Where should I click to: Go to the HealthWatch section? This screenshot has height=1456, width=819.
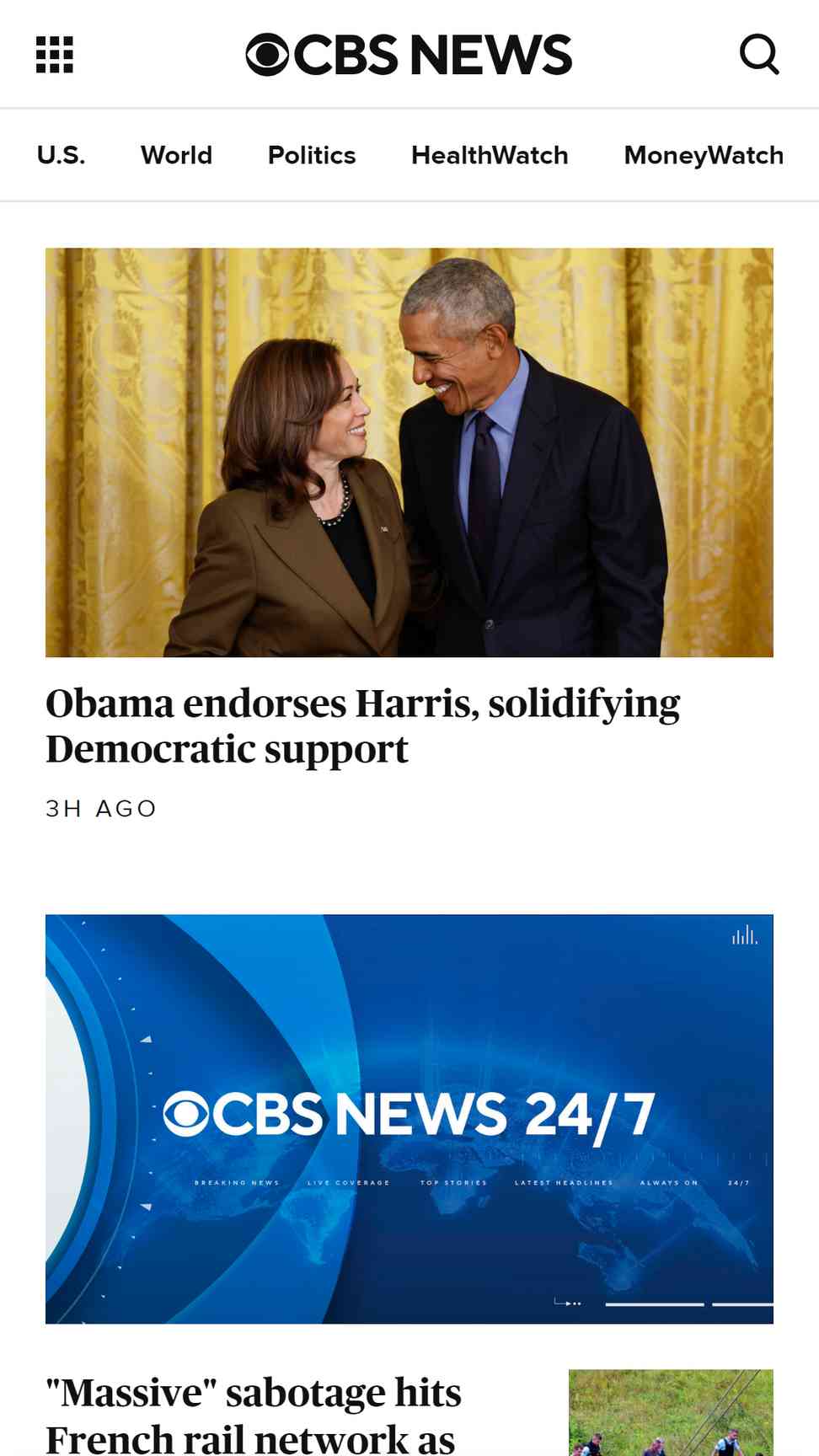(490, 155)
